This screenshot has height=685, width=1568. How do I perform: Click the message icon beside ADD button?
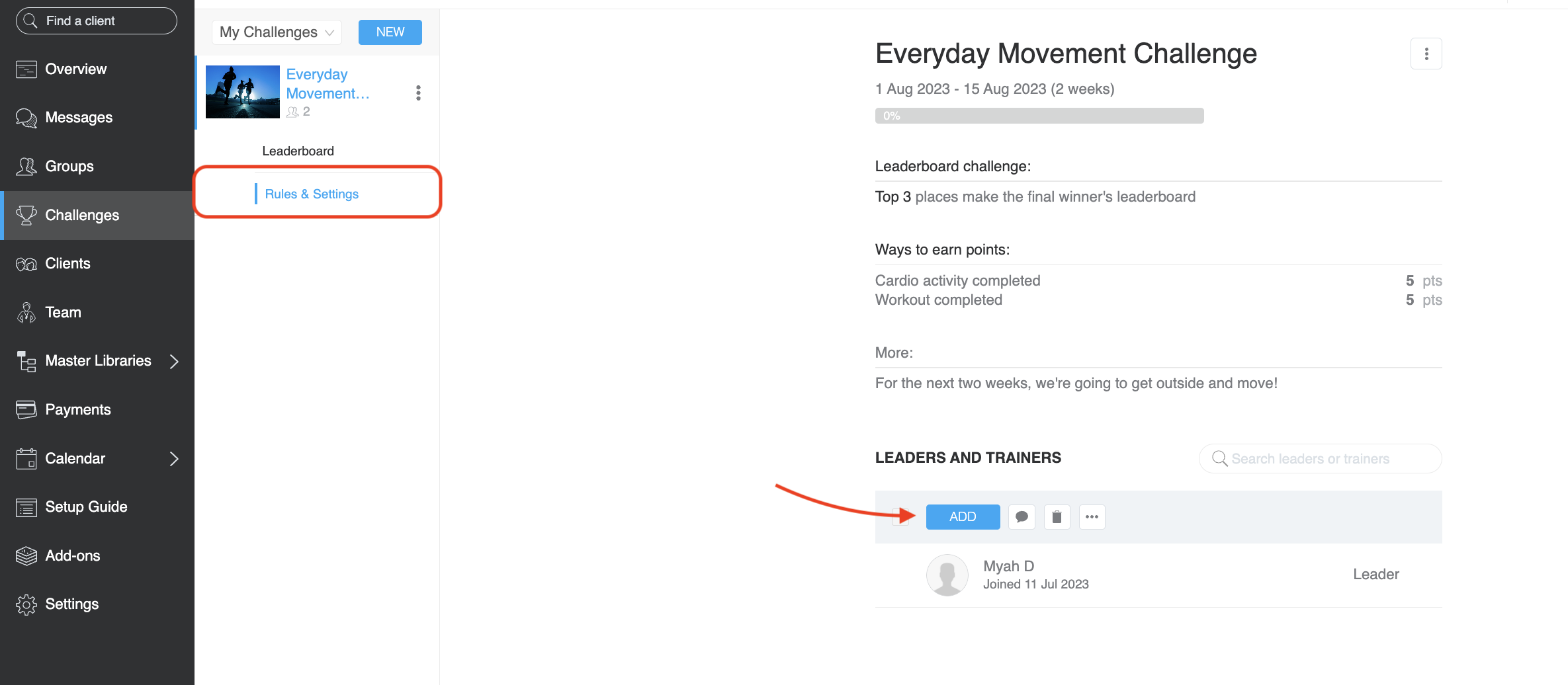tap(1022, 516)
